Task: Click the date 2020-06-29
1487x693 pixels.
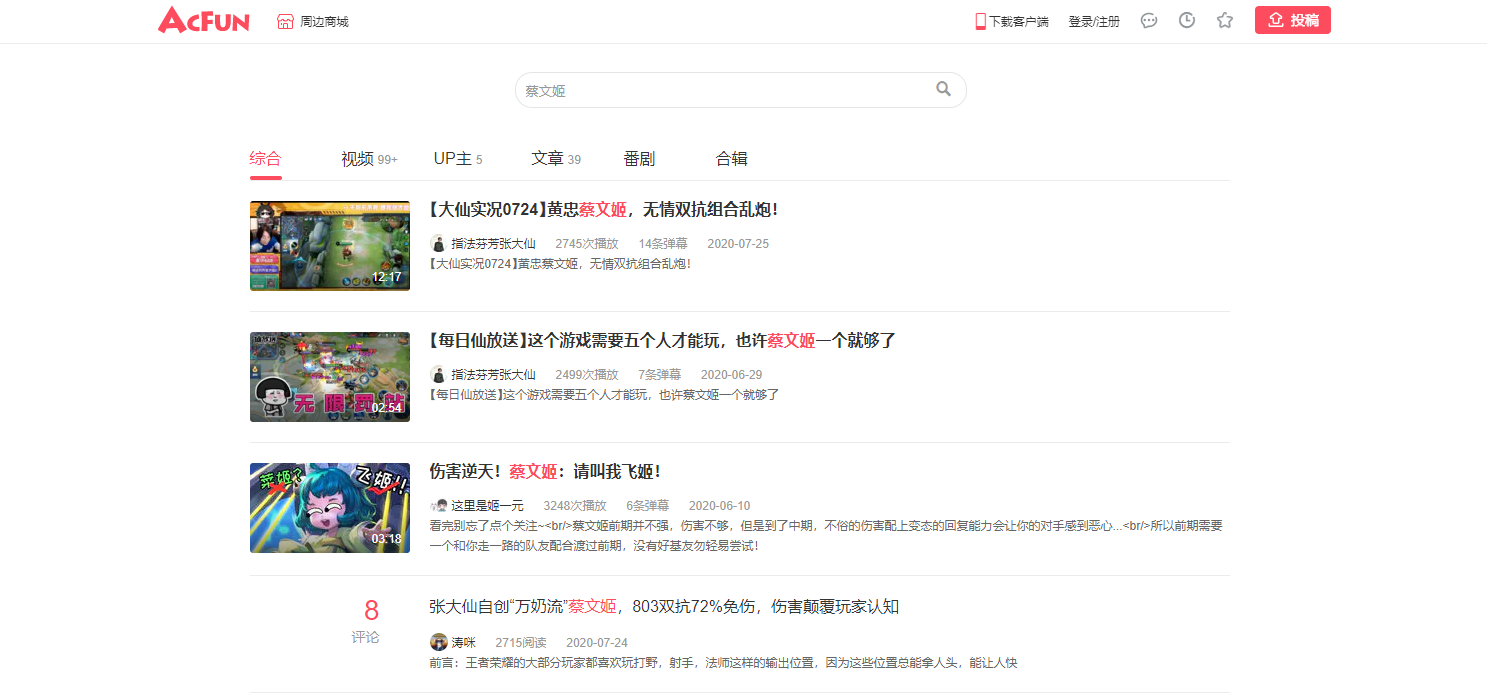Action: click(x=731, y=375)
